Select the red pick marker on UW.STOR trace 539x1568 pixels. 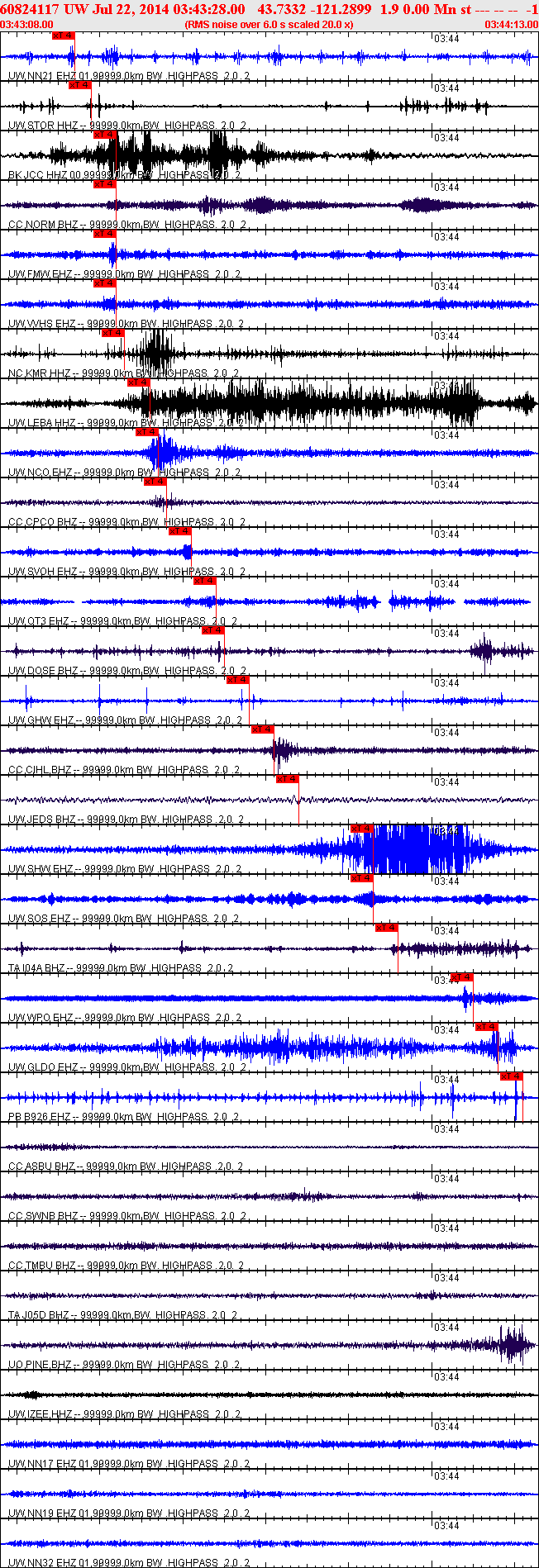(x=79, y=85)
